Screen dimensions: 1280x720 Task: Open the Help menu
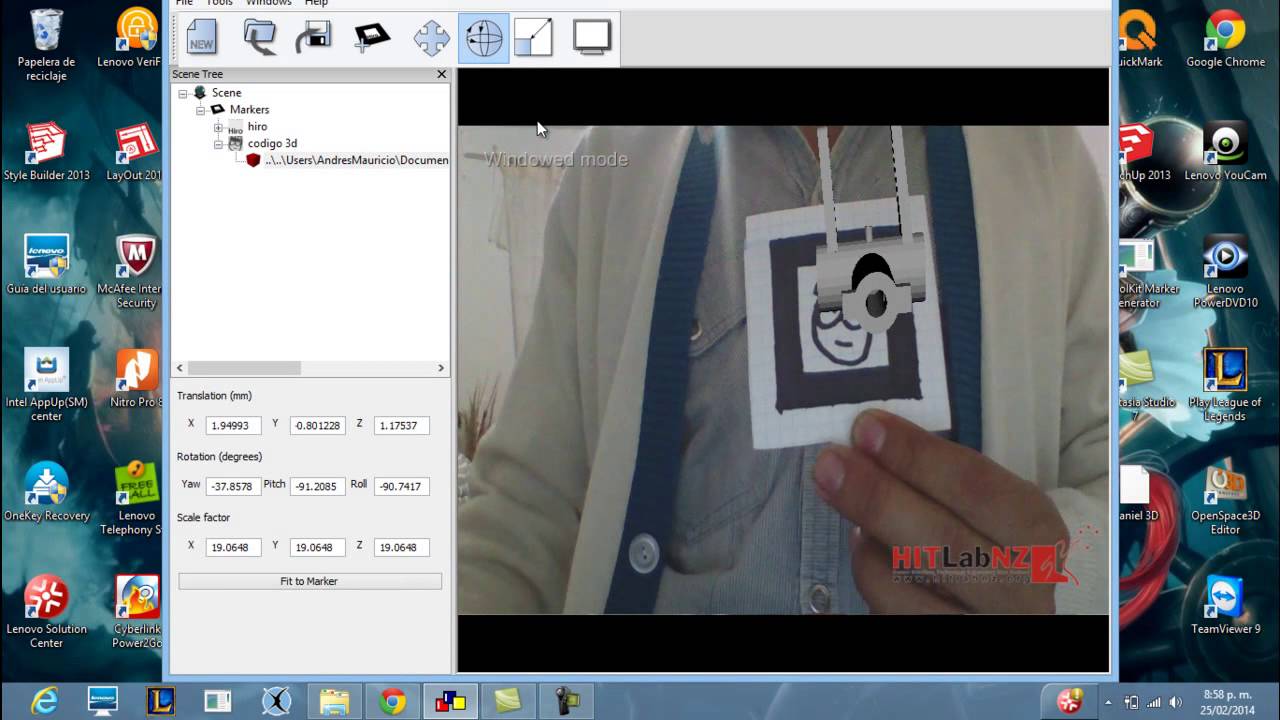pyautogui.click(x=316, y=3)
